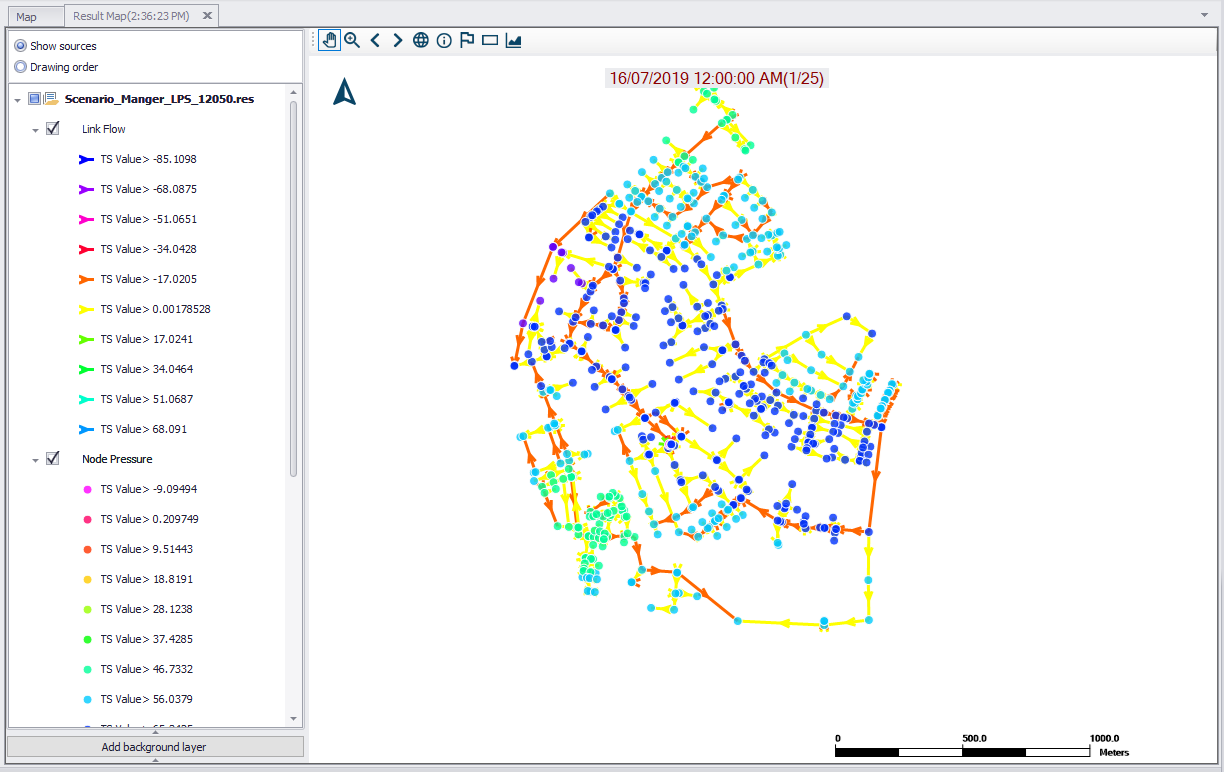Click the toolbar drag grip handle
This screenshot has height=772, width=1224.
314,40
